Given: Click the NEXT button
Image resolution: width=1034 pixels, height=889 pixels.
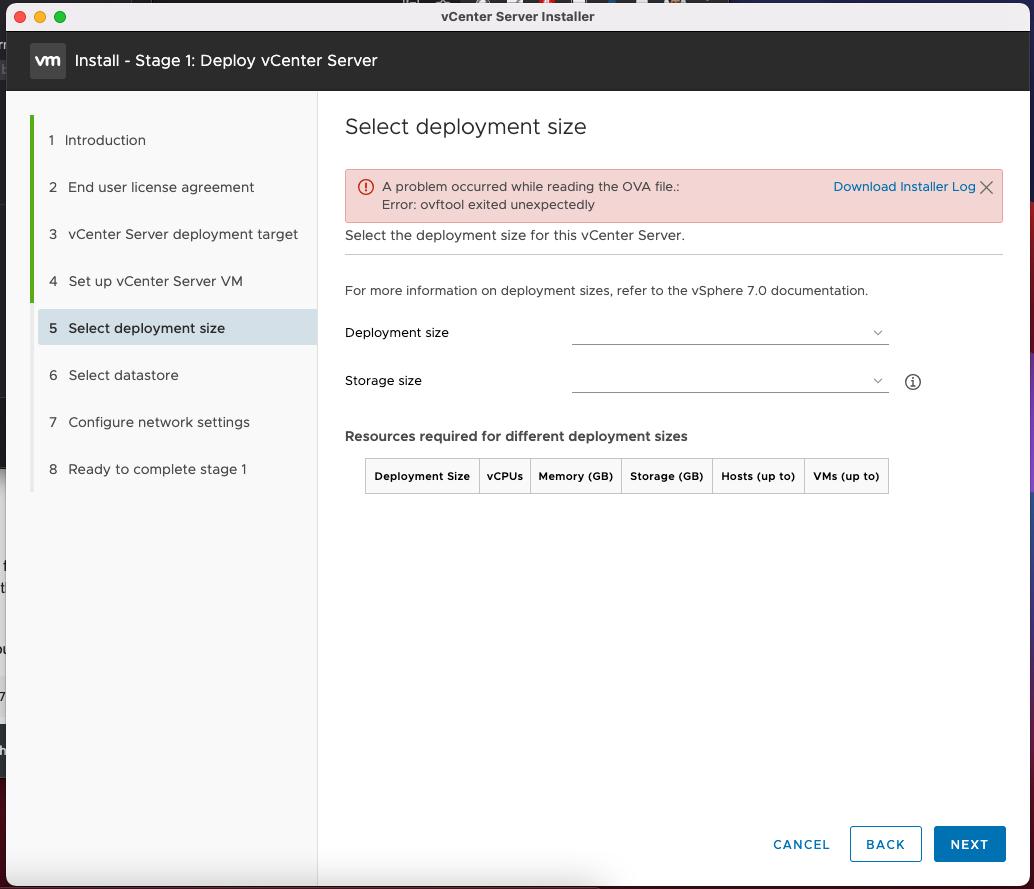Looking at the screenshot, I should pyautogui.click(x=969, y=844).
